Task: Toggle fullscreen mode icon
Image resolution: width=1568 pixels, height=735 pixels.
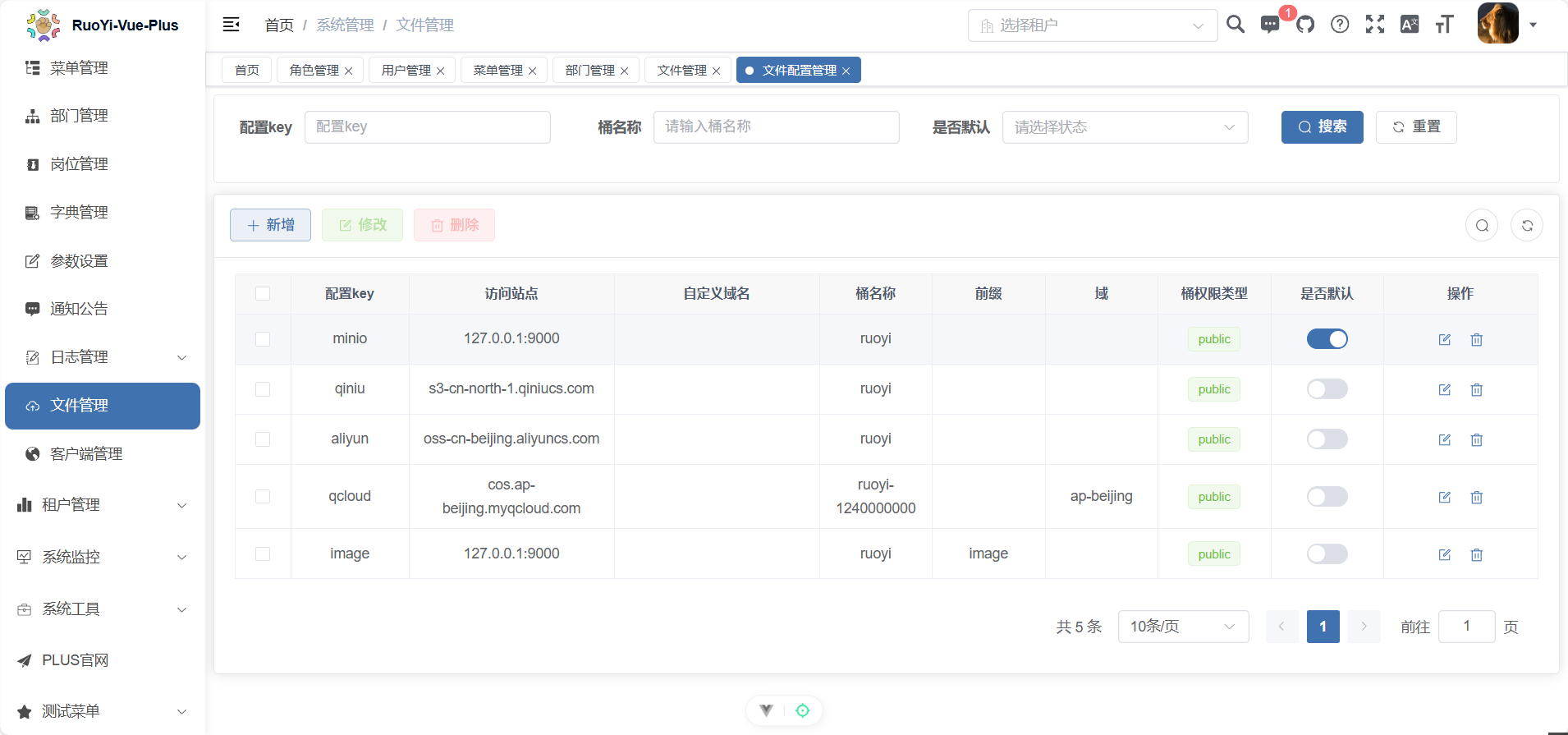Action: (1374, 25)
